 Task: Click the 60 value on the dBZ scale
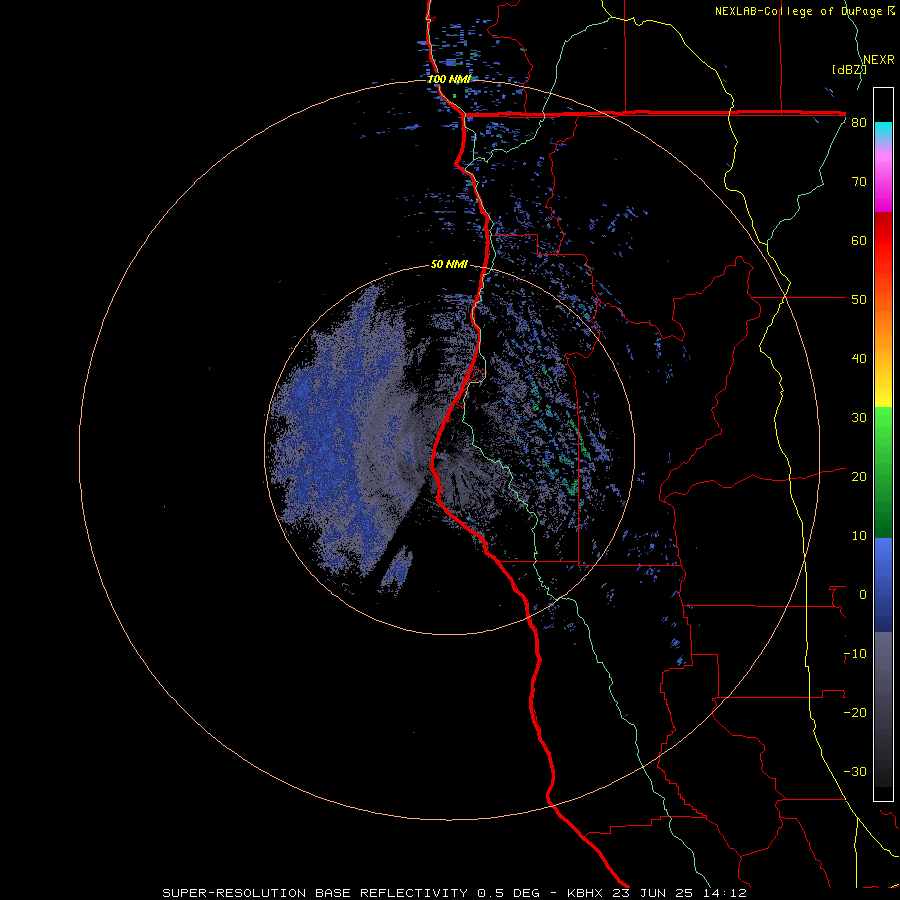click(859, 240)
